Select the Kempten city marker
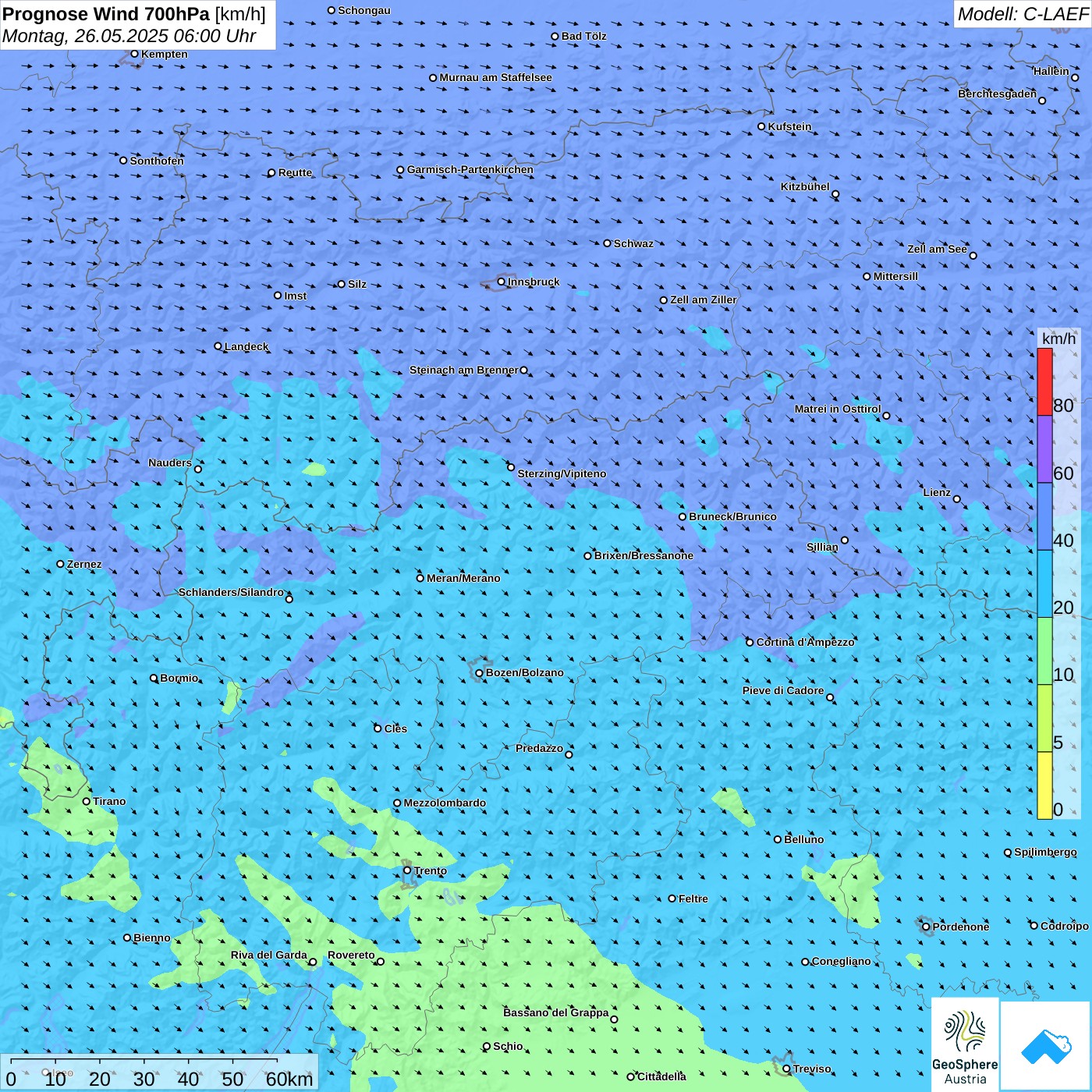This screenshot has width=1092, height=1092. pos(134,54)
